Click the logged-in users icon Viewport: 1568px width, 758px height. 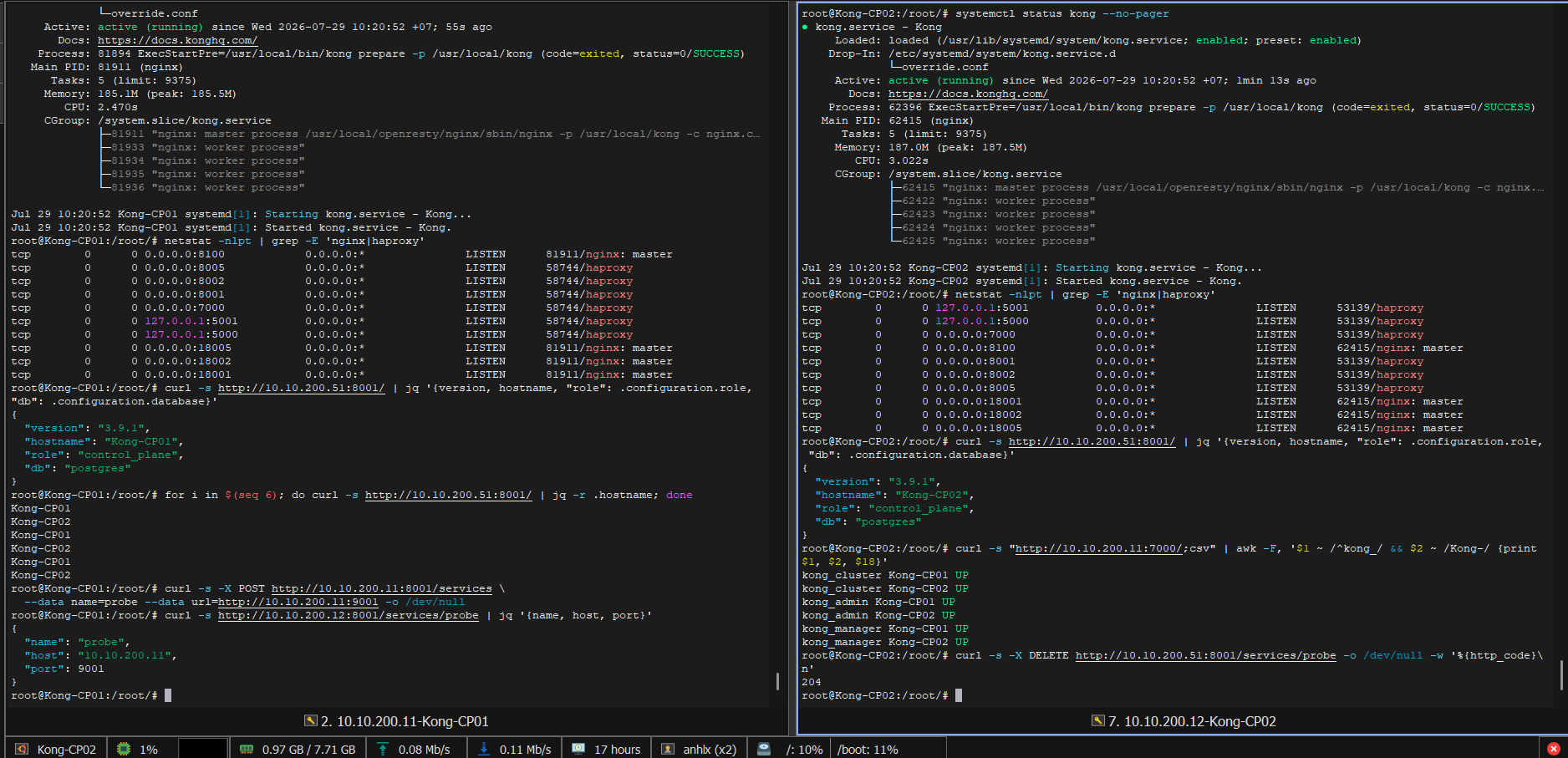pos(668,749)
